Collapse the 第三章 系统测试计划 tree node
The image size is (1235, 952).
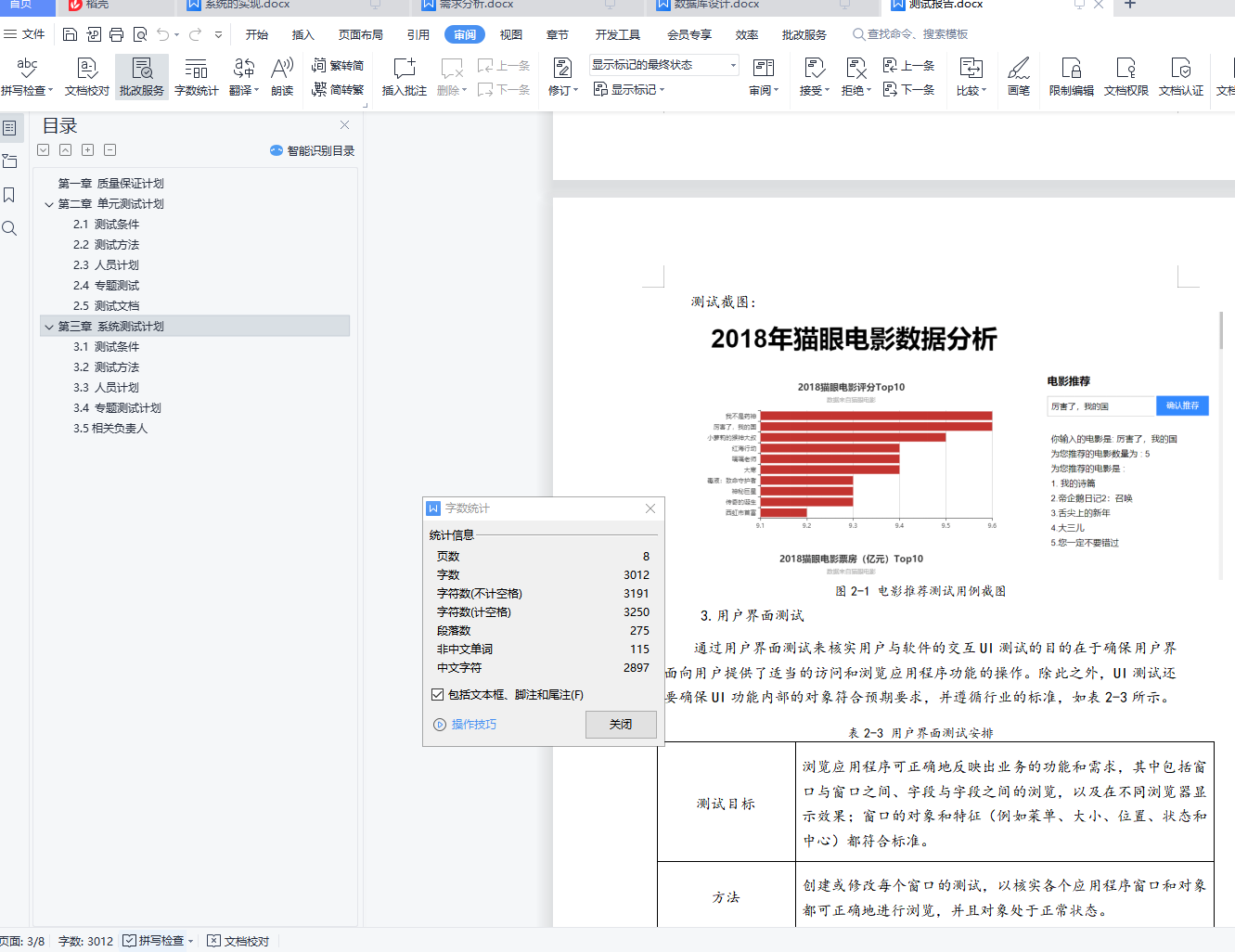coord(49,327)
